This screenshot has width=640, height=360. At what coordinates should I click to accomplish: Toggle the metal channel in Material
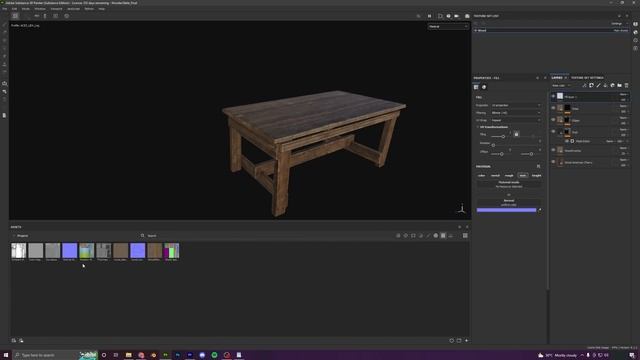point(495,176)
